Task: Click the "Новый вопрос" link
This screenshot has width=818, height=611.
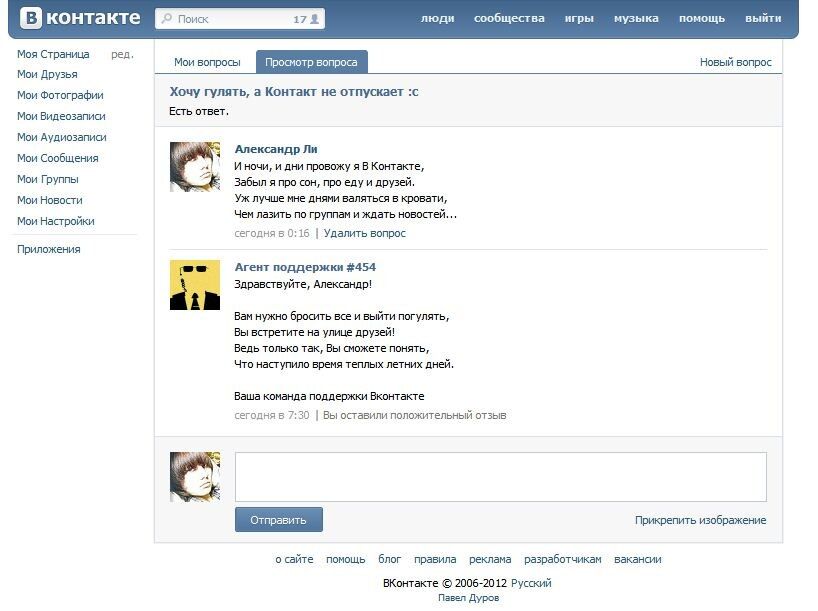Action: (x=735, y=61)
